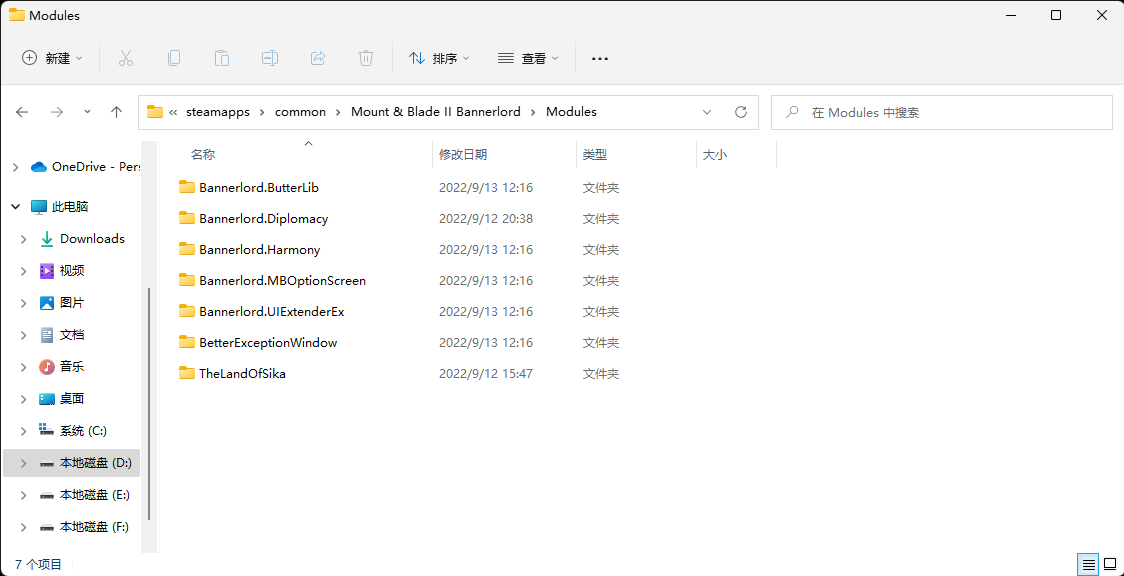Go back with the left arrow
Screen dimensions: 1124x576
(22, 112)
